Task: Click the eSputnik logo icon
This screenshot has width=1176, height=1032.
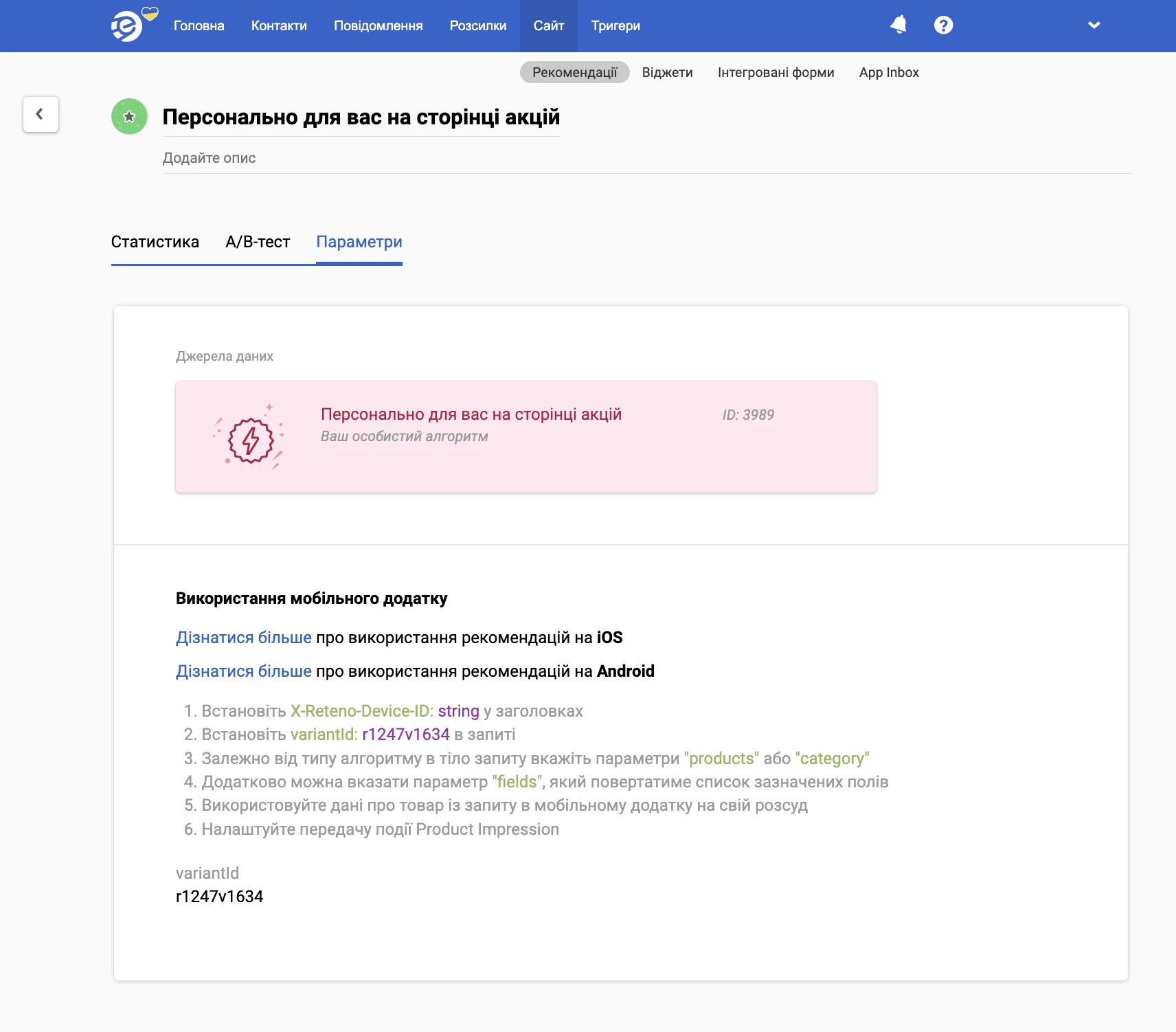Action: pos(128,26)
